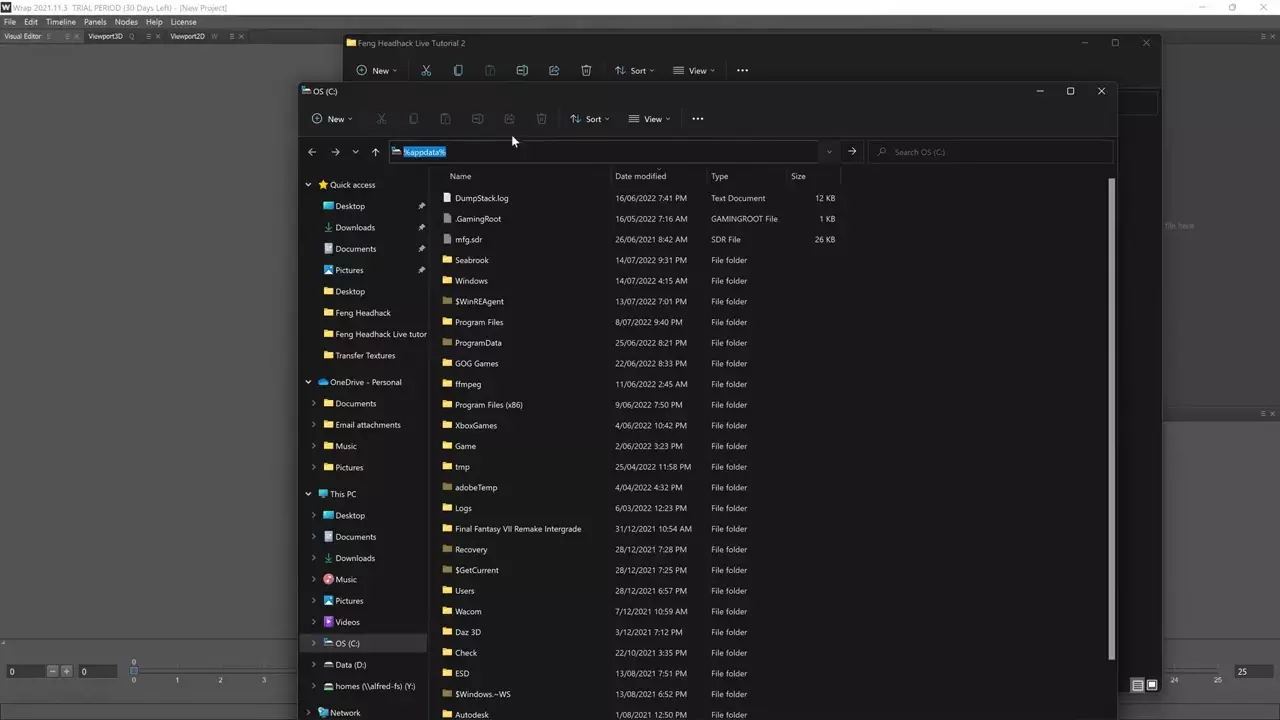The width and height of the screenshot is (1280, 720).
Task: Click the Cut icon in the Feng Headhack window
Action: [x=426, y=71]
